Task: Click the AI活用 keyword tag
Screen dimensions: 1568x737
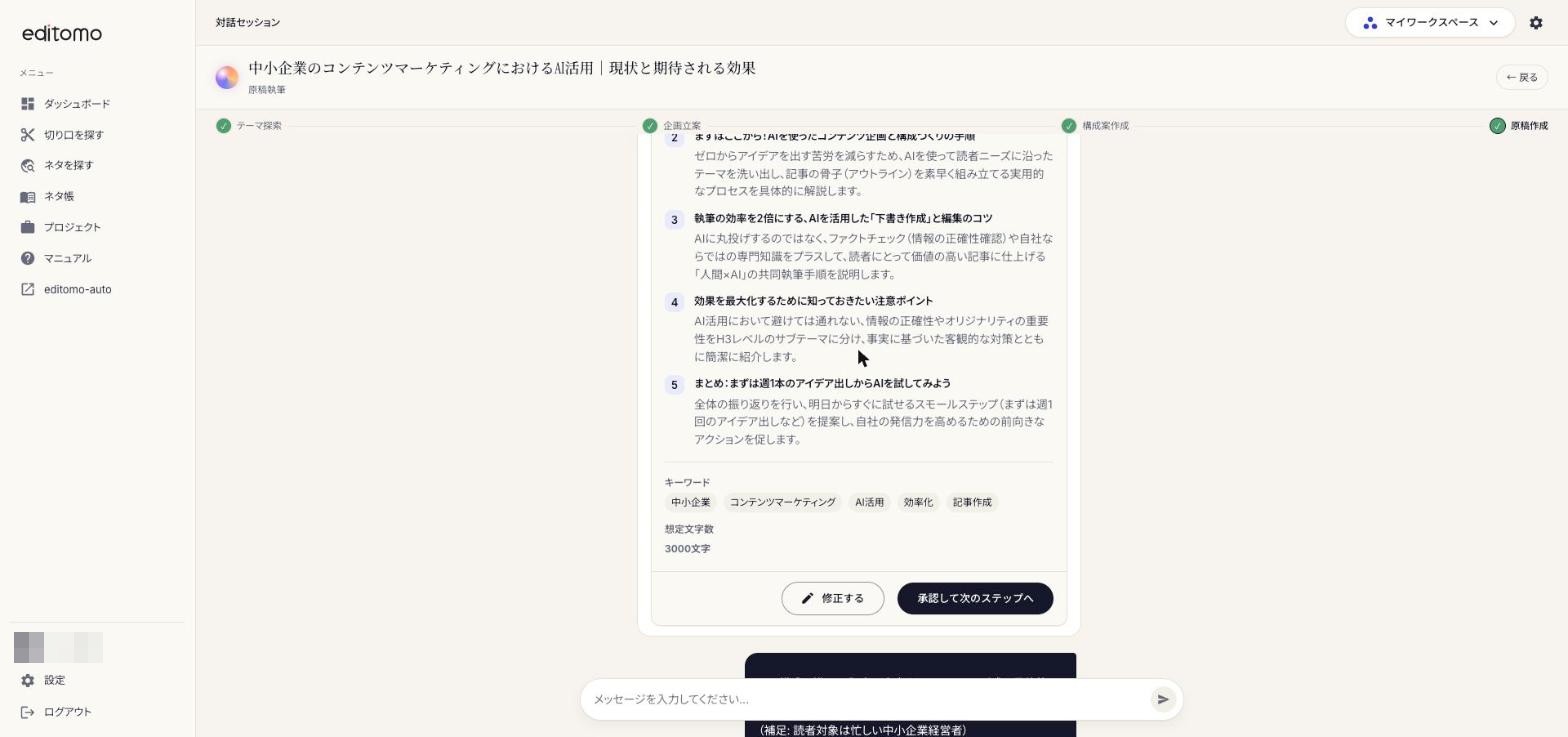Action: (x=869, y=502)
